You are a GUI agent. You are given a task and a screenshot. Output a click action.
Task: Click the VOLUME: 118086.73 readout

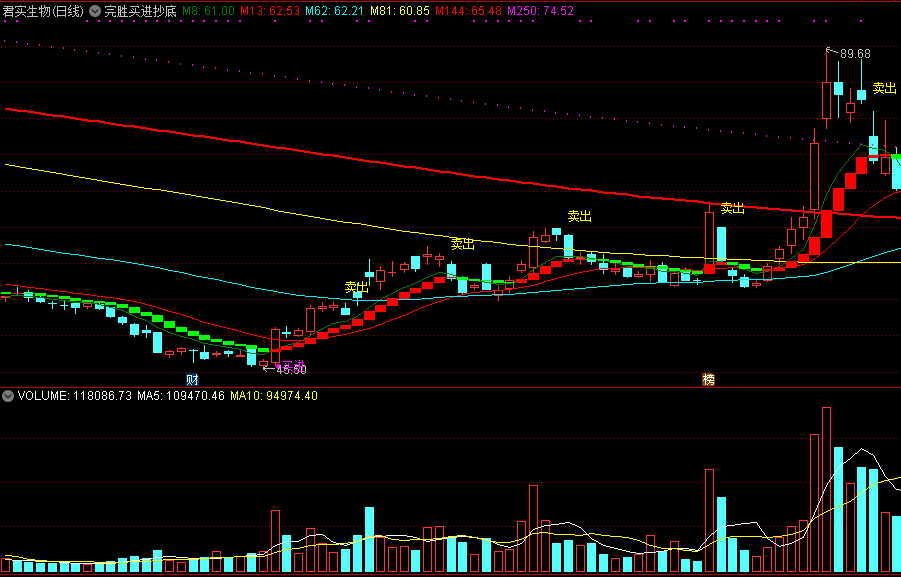pos(75,396)
